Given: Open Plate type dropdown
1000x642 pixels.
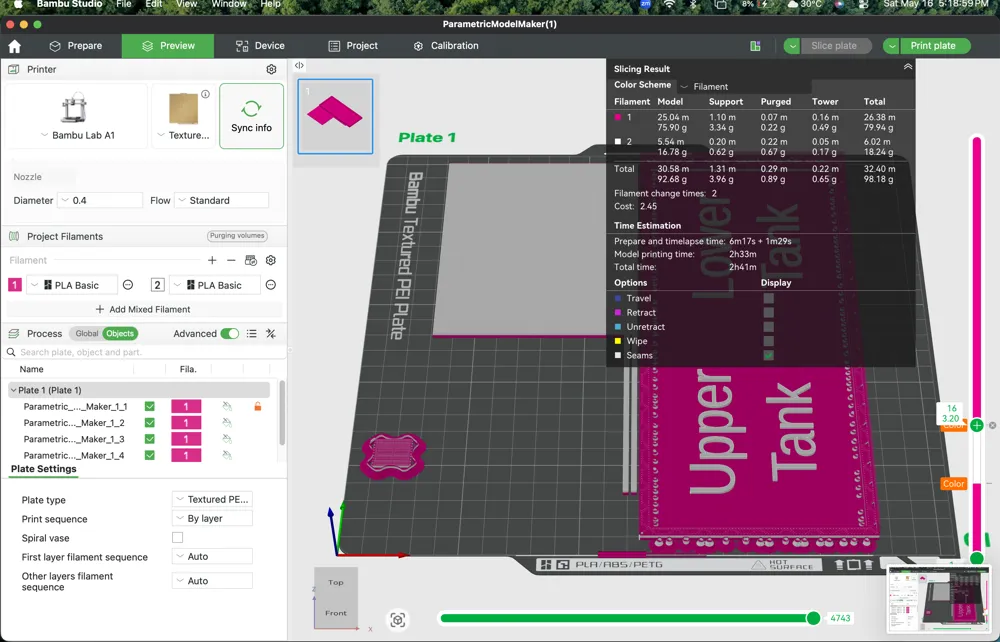Looking at the screenshot, I should click(212, 499).
